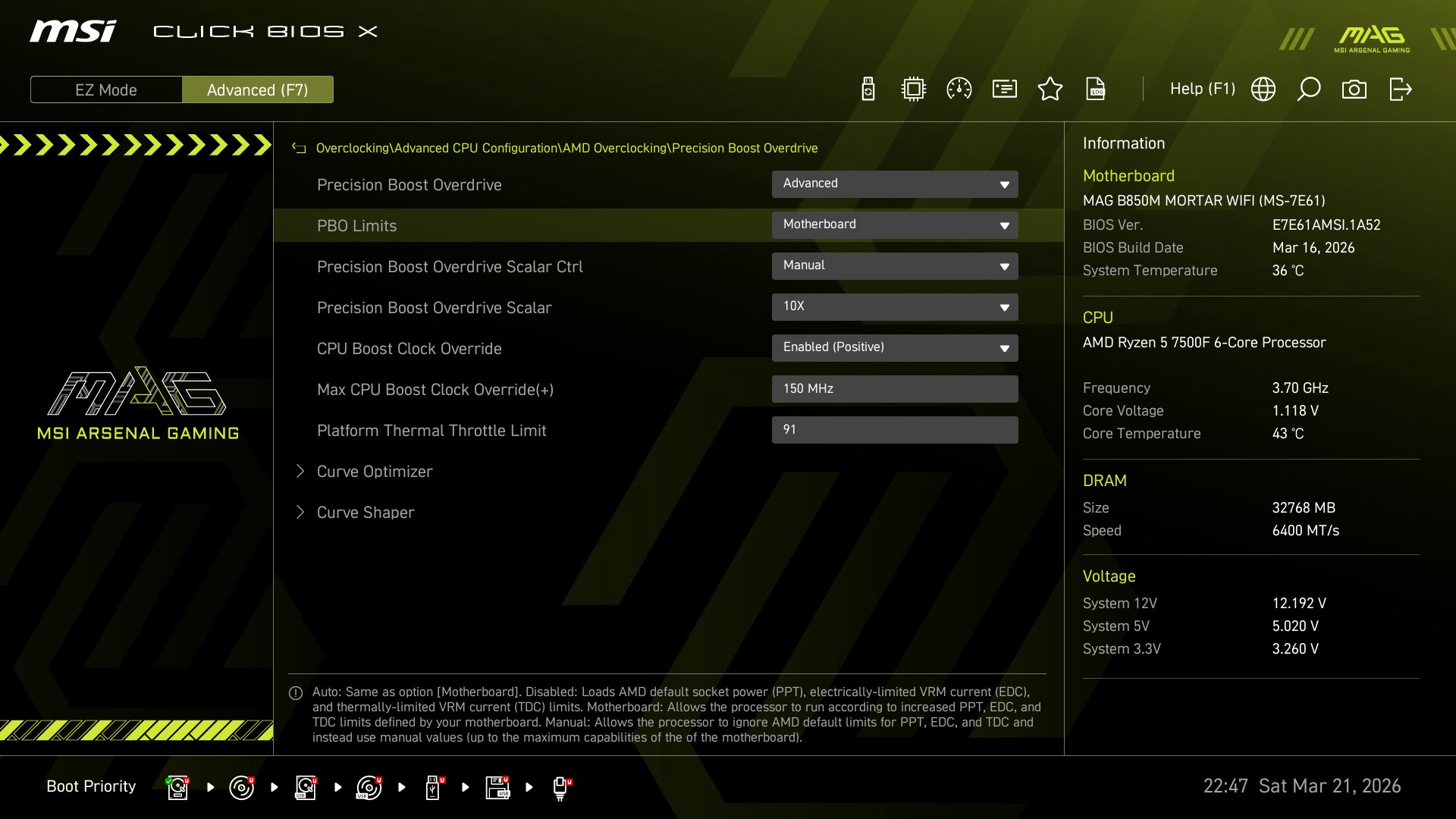Click the motherboard name MAG B850M MORTAR WIFI
1456x819 pixels.
click(1204, 201)
